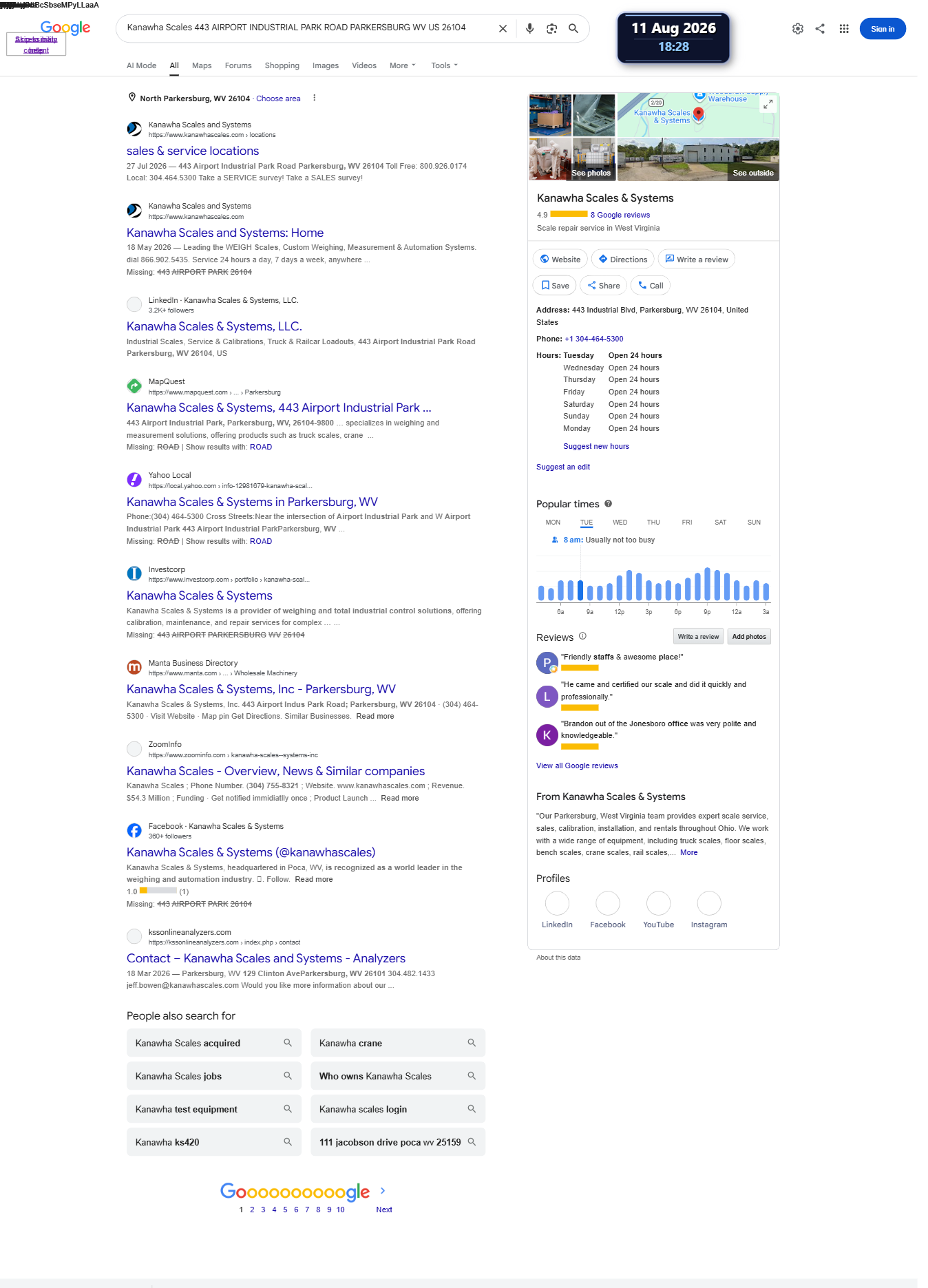
Task: Open the Tools dropdown
Action: click(x=444, y=65)
